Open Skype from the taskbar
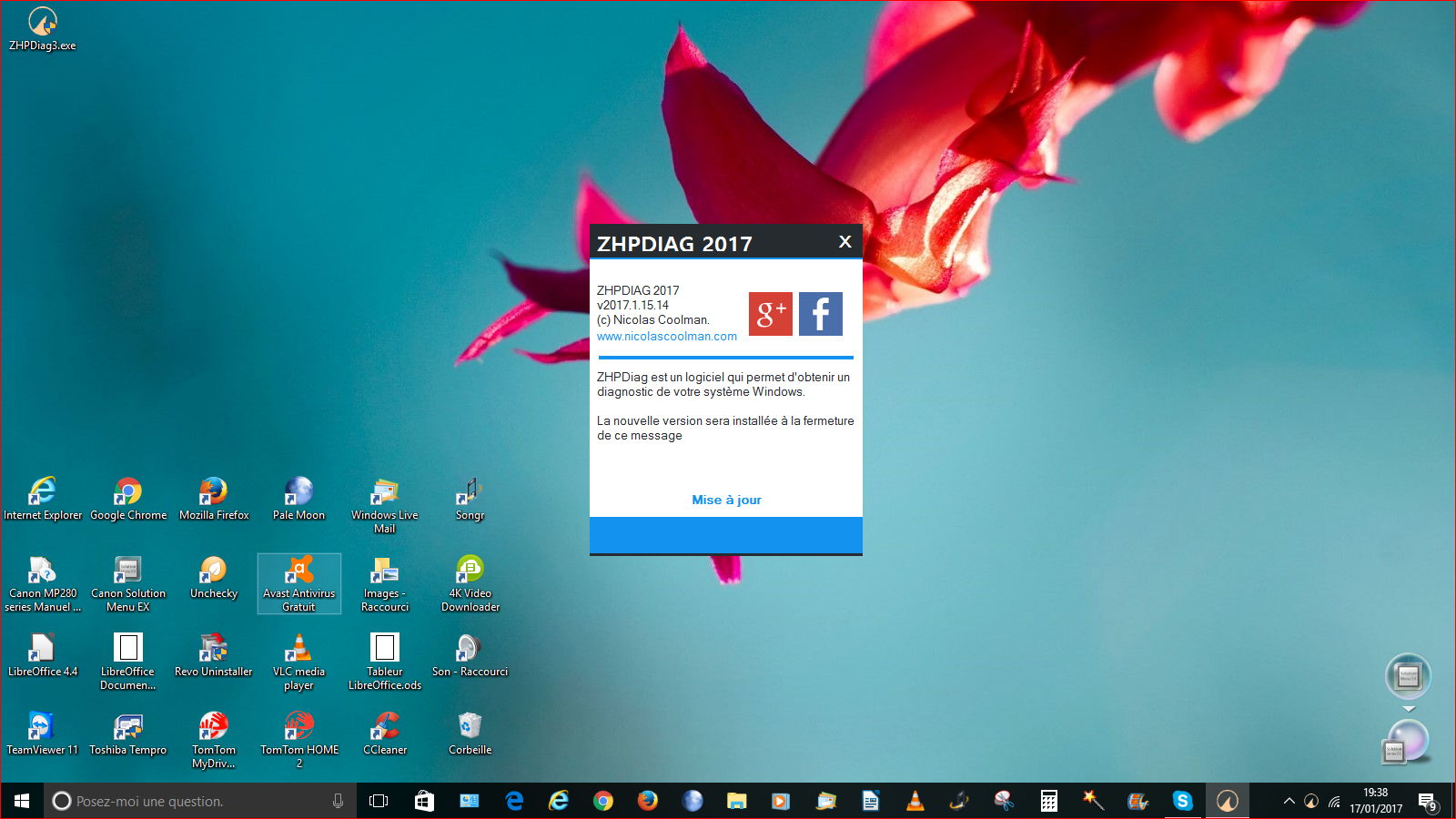Image resolution: width=1456 pixels, height=819 pixels. click(1183, 801)
